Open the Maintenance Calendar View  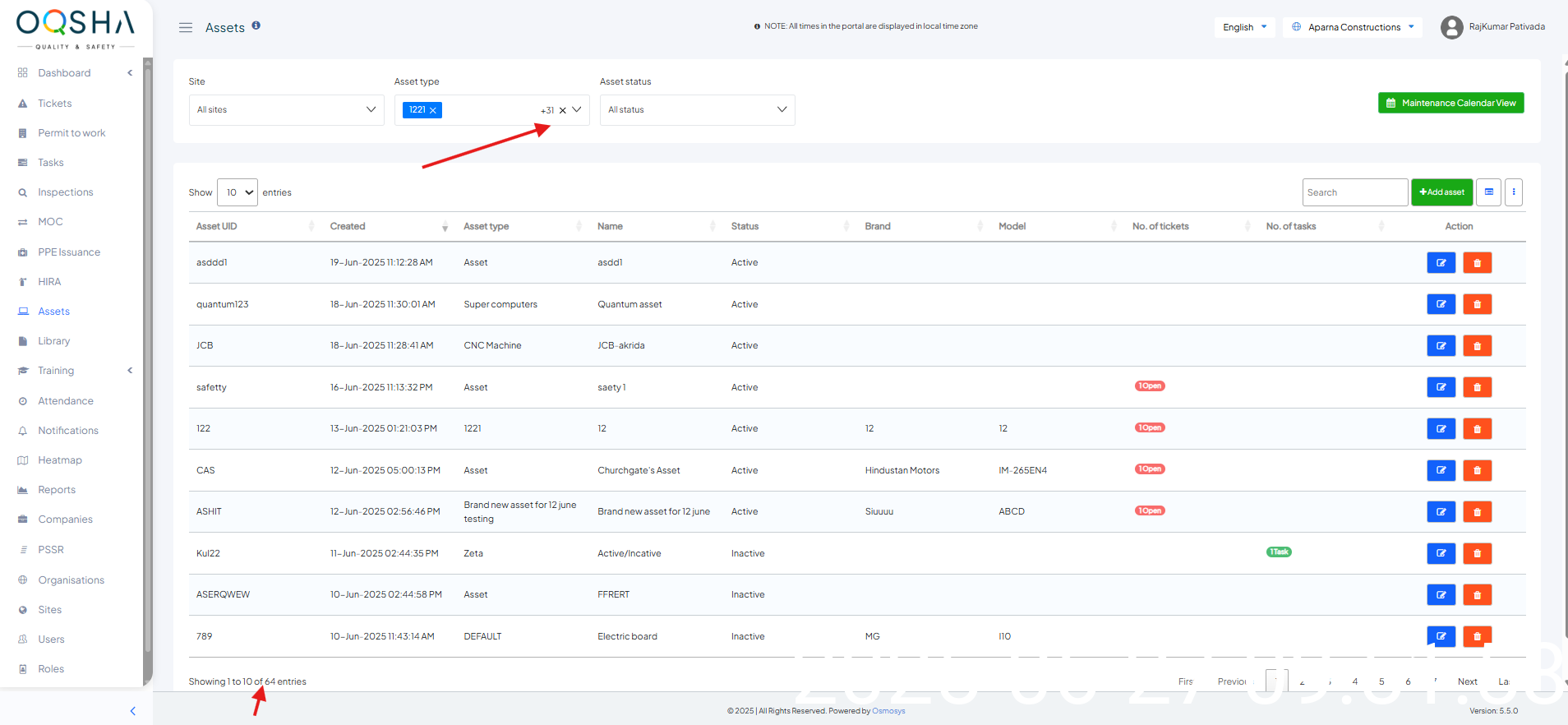click(x=1450, y=103)
